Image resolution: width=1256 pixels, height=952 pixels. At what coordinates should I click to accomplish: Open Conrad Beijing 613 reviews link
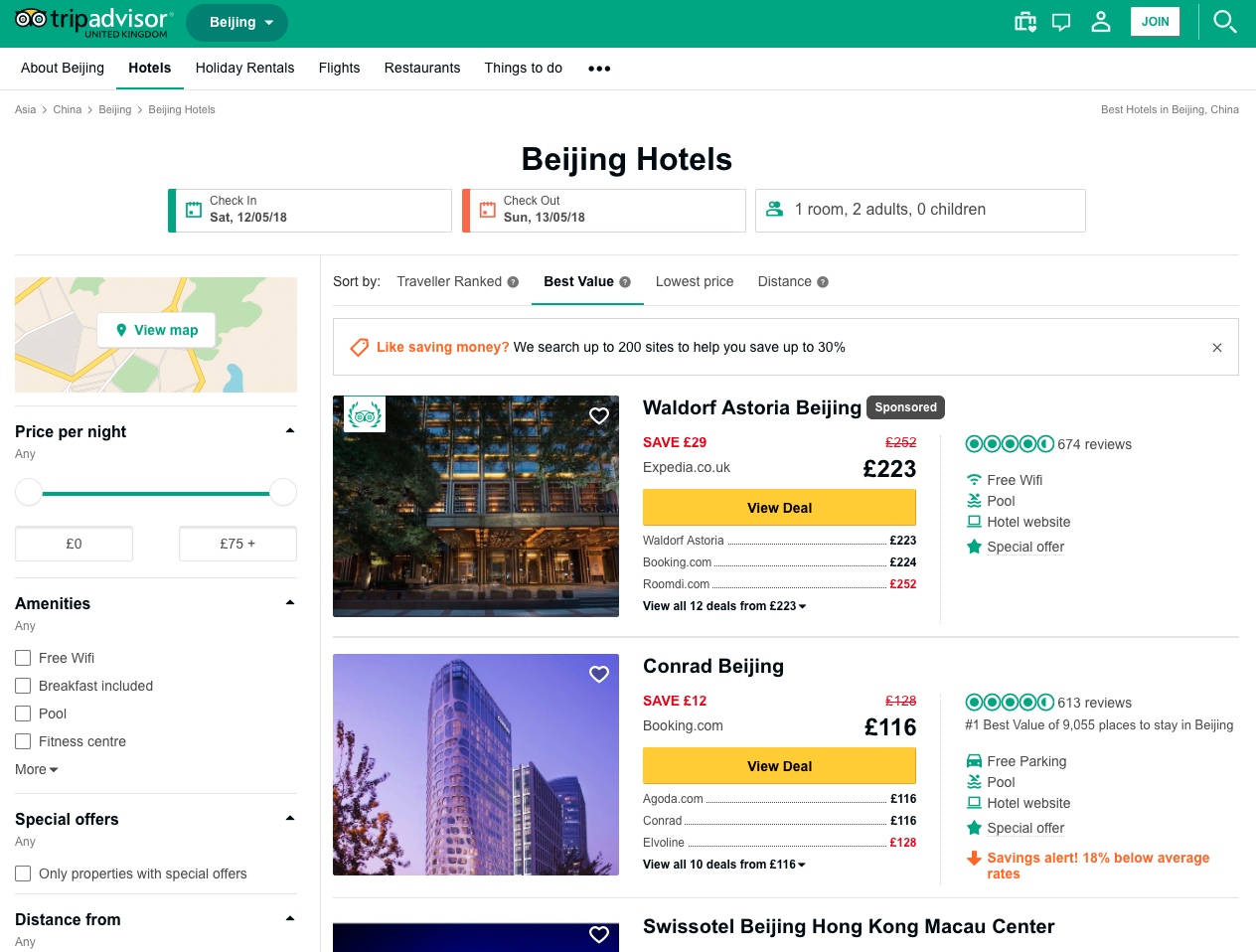(1094, 703)
